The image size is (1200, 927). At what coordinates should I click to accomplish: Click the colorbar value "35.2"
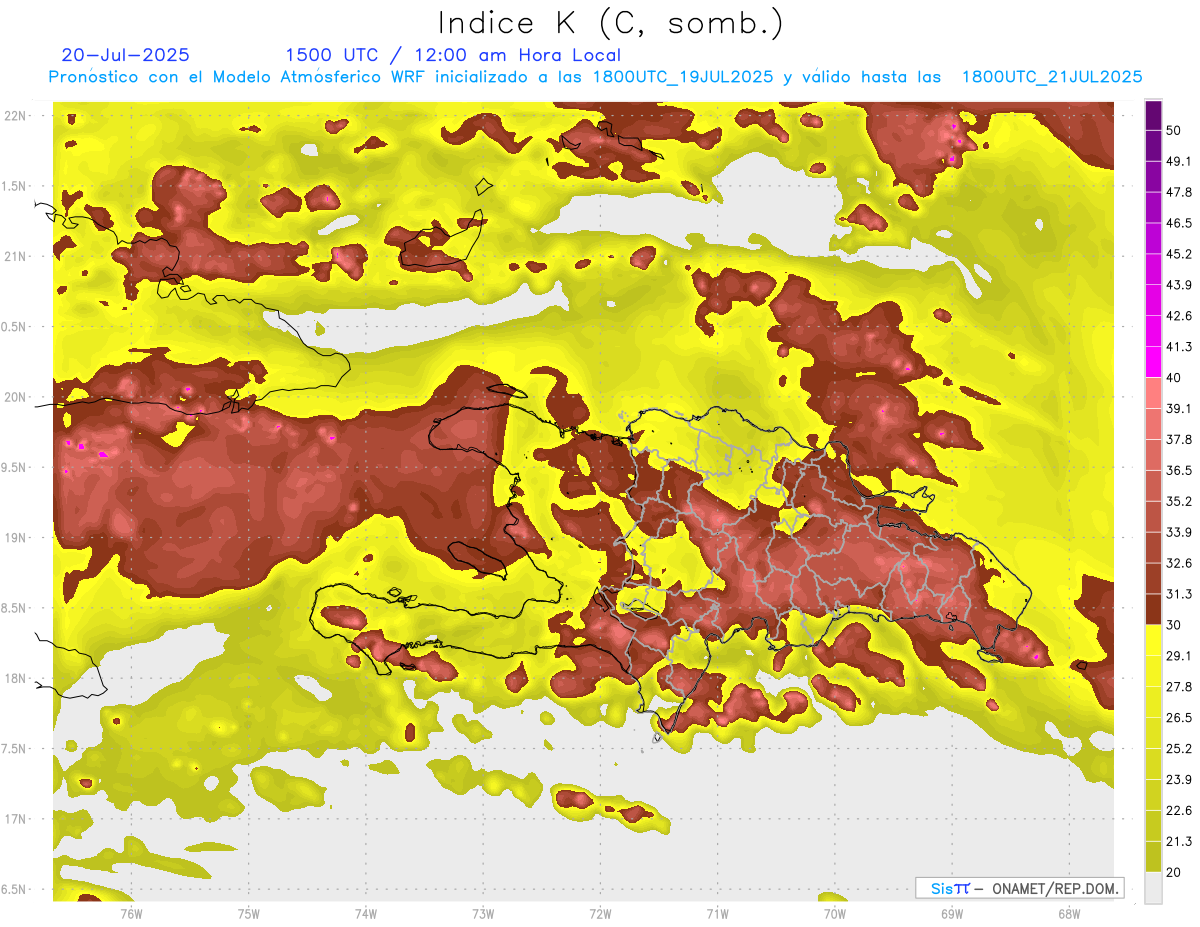[x=1178, y=501]
